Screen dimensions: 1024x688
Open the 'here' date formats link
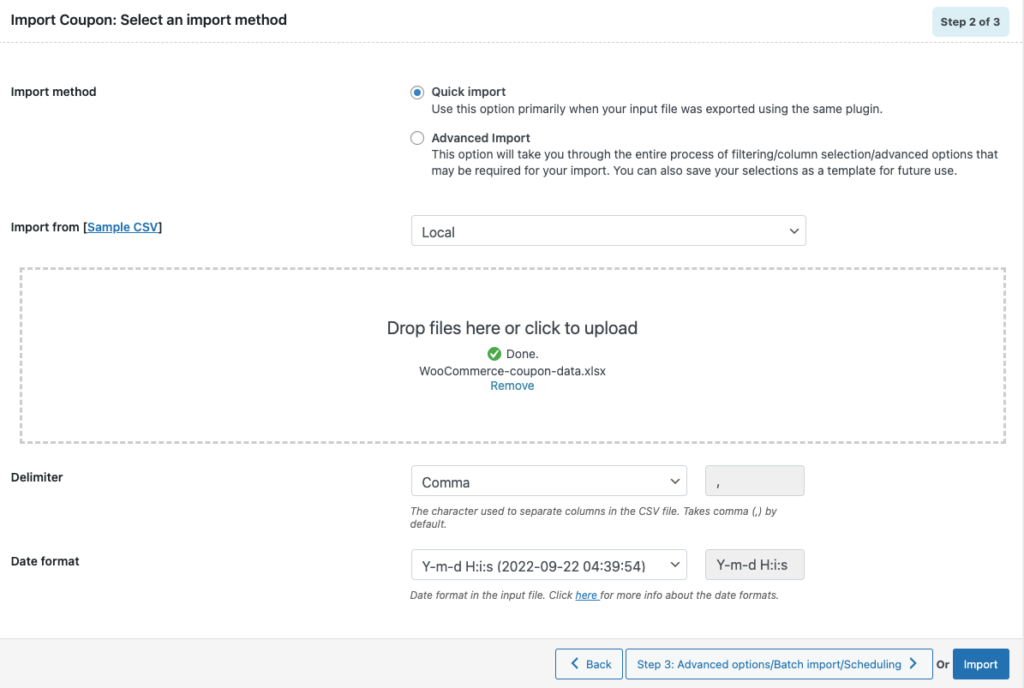coord(586,595)
